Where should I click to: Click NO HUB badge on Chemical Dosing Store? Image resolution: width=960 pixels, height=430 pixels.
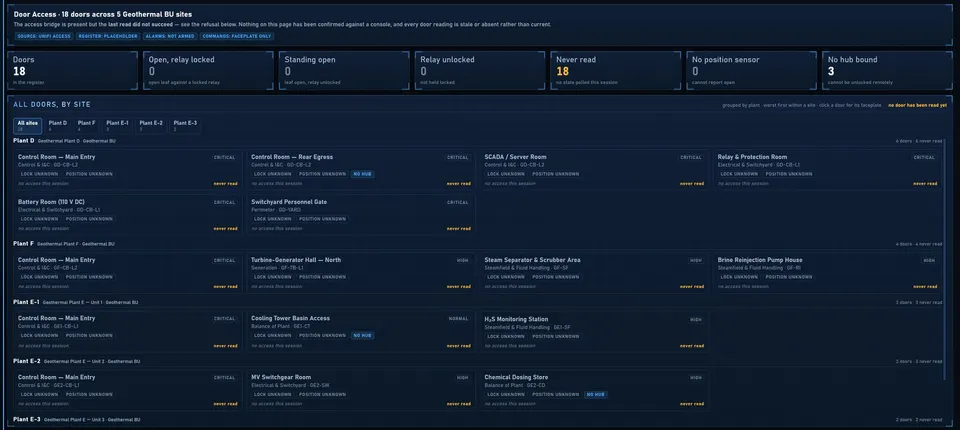click(596, 394)
